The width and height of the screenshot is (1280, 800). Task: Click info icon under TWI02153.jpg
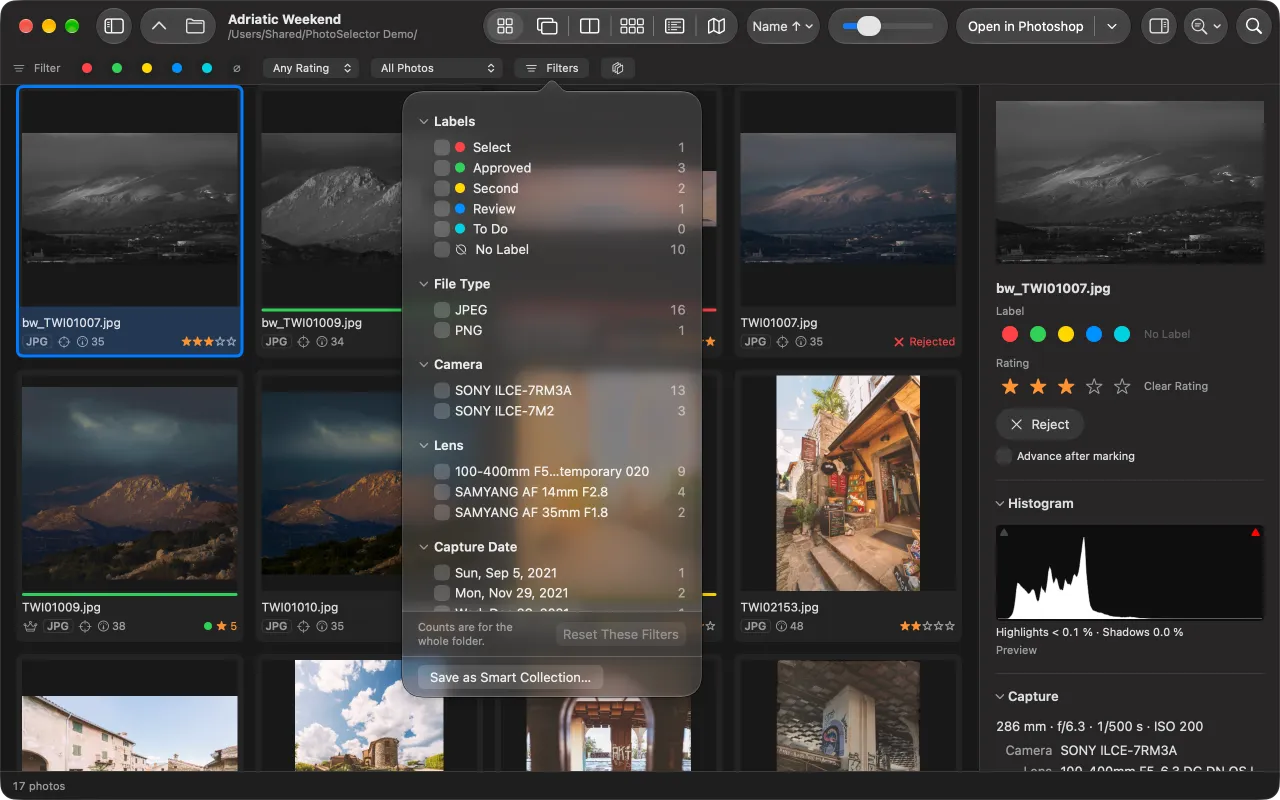[x=780, y=626]
